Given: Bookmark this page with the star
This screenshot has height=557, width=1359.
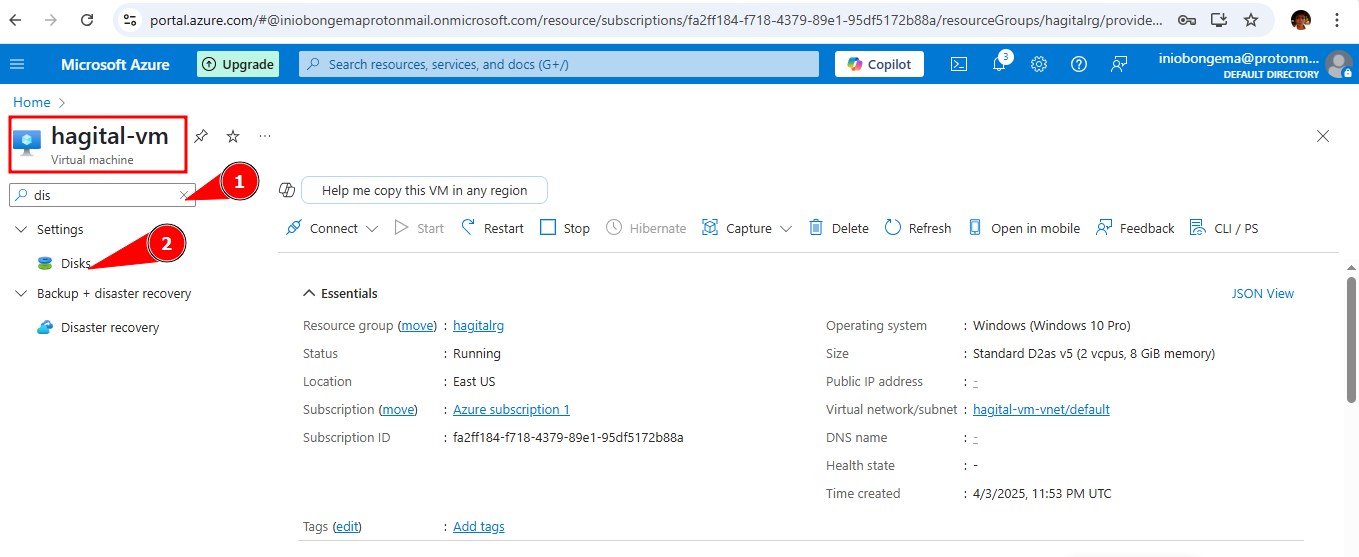Looking at the screenshot, I should tap(1251, 19).
